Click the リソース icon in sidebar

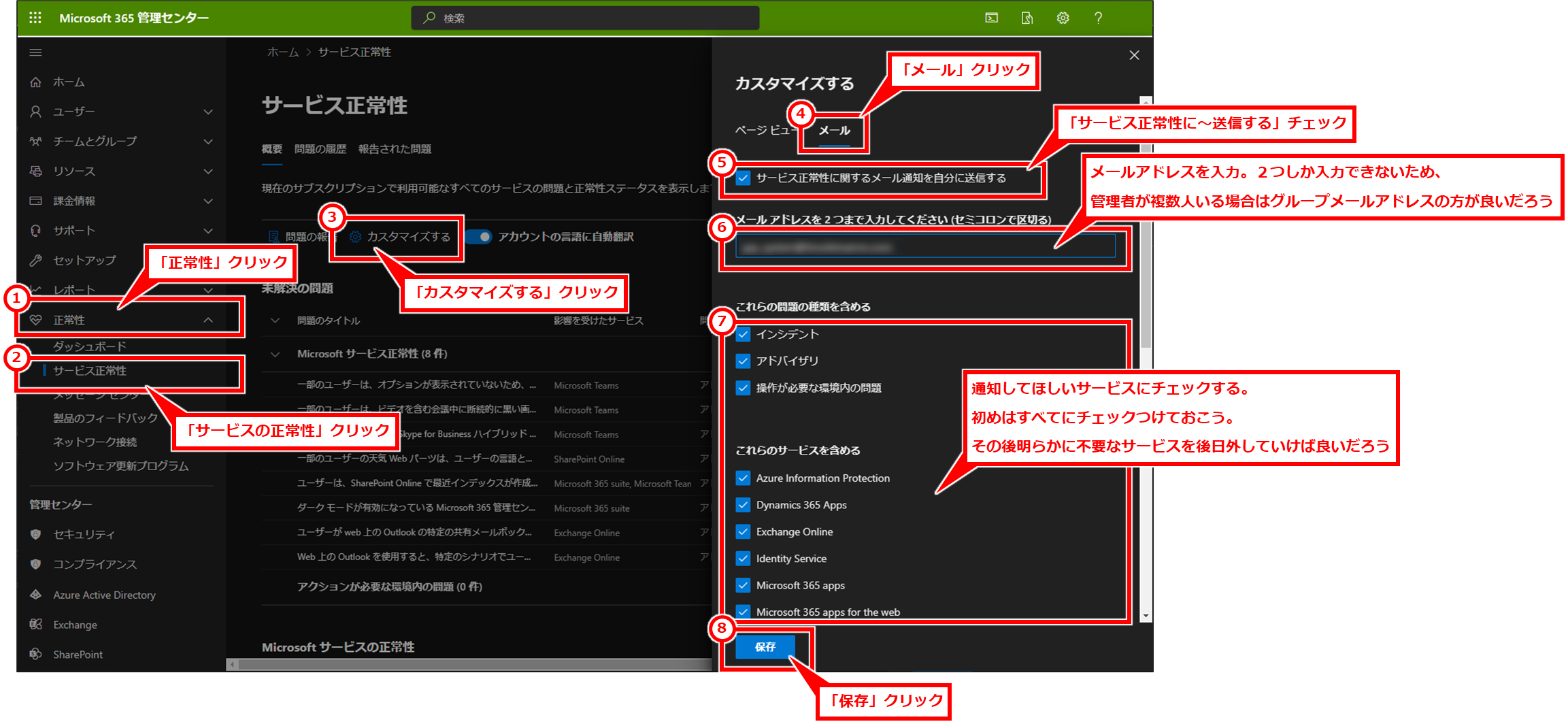coord(36,171)
